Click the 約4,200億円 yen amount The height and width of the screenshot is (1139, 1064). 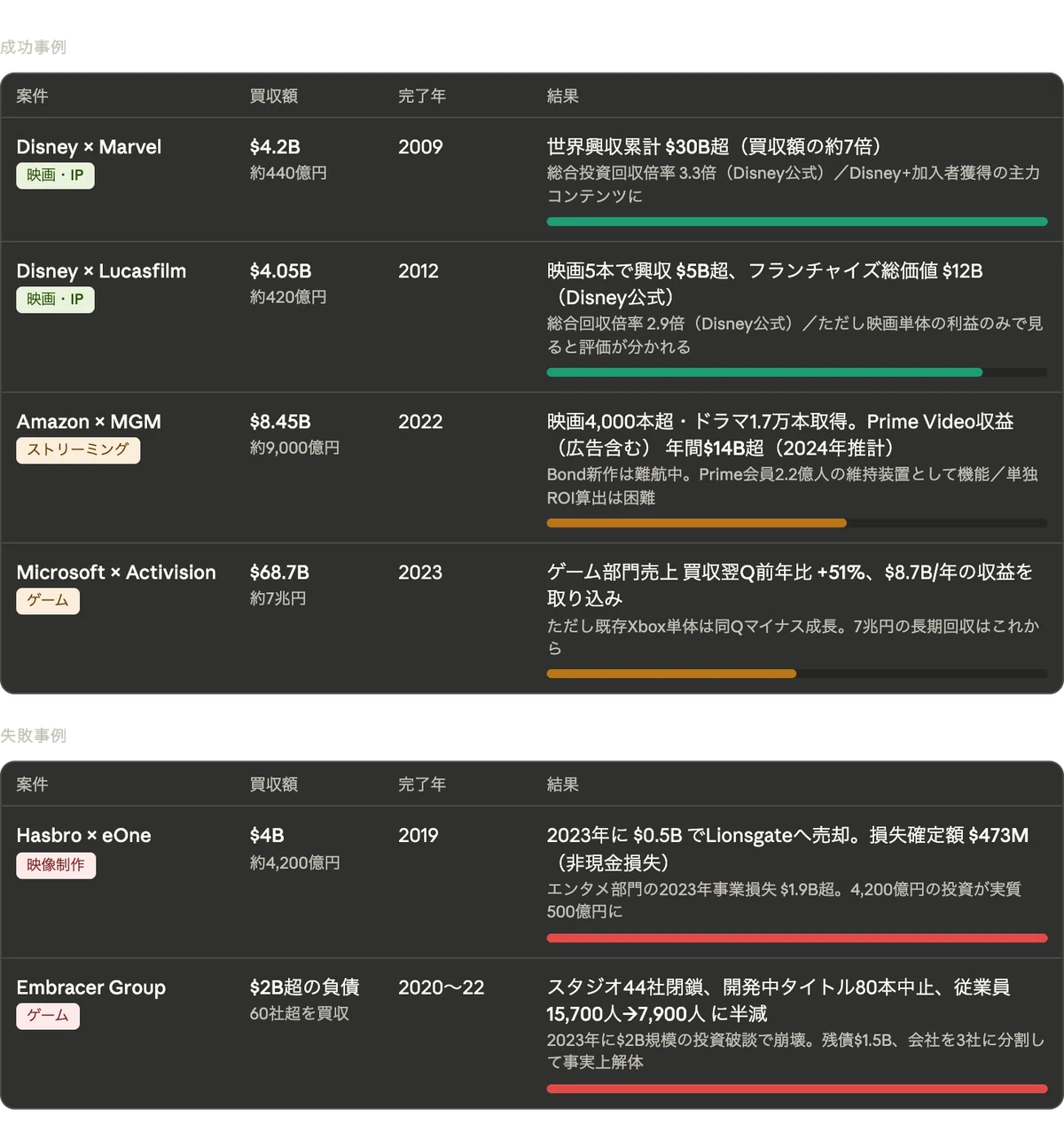pyautogui.click(x=294, y=863)
